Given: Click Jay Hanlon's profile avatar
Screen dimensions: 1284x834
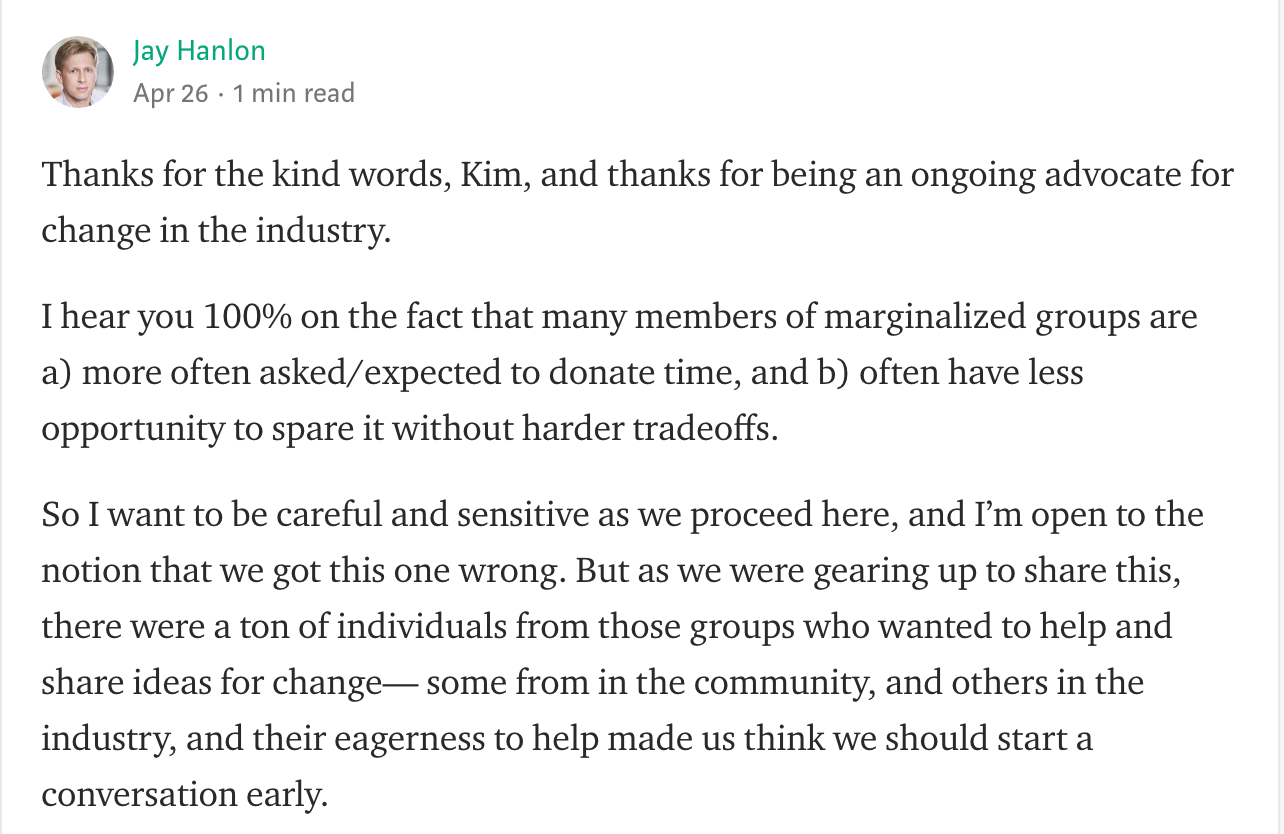Looking at the screenshot, I should [77, 72].
